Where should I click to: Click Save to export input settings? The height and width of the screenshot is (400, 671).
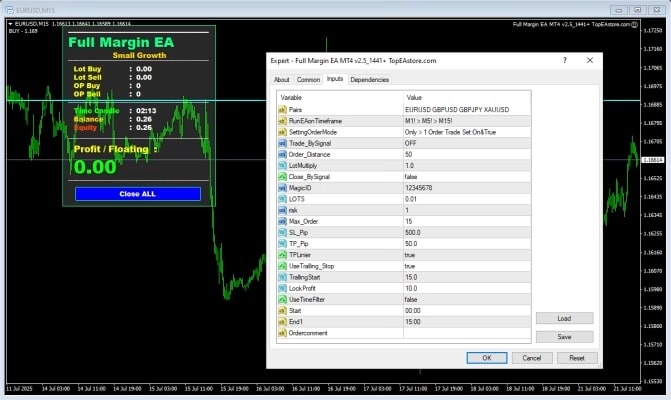pos(564,337)
